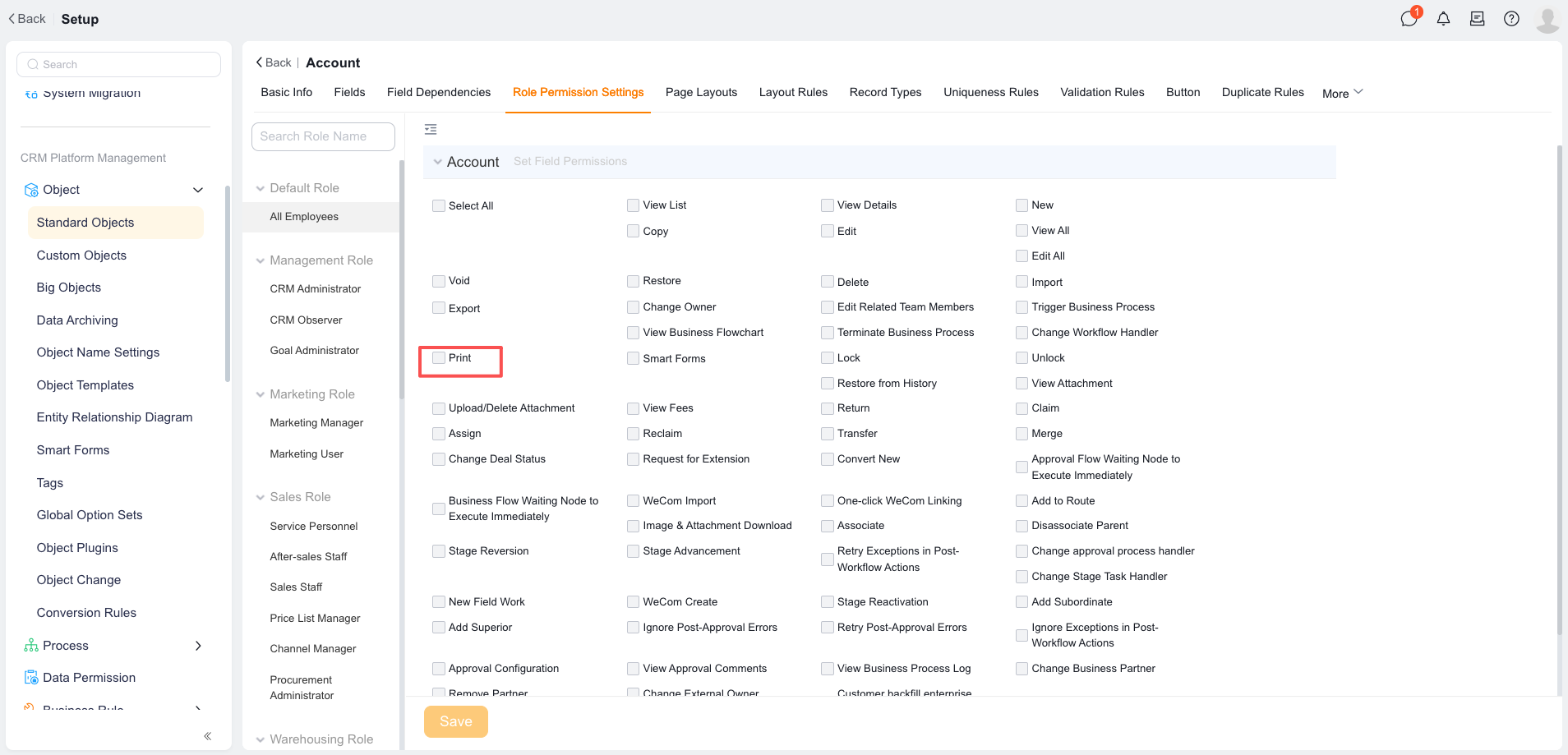Click the help question mark icon
The image size is (1568, 755).
pyautogui.click(x=1511, y=19)
